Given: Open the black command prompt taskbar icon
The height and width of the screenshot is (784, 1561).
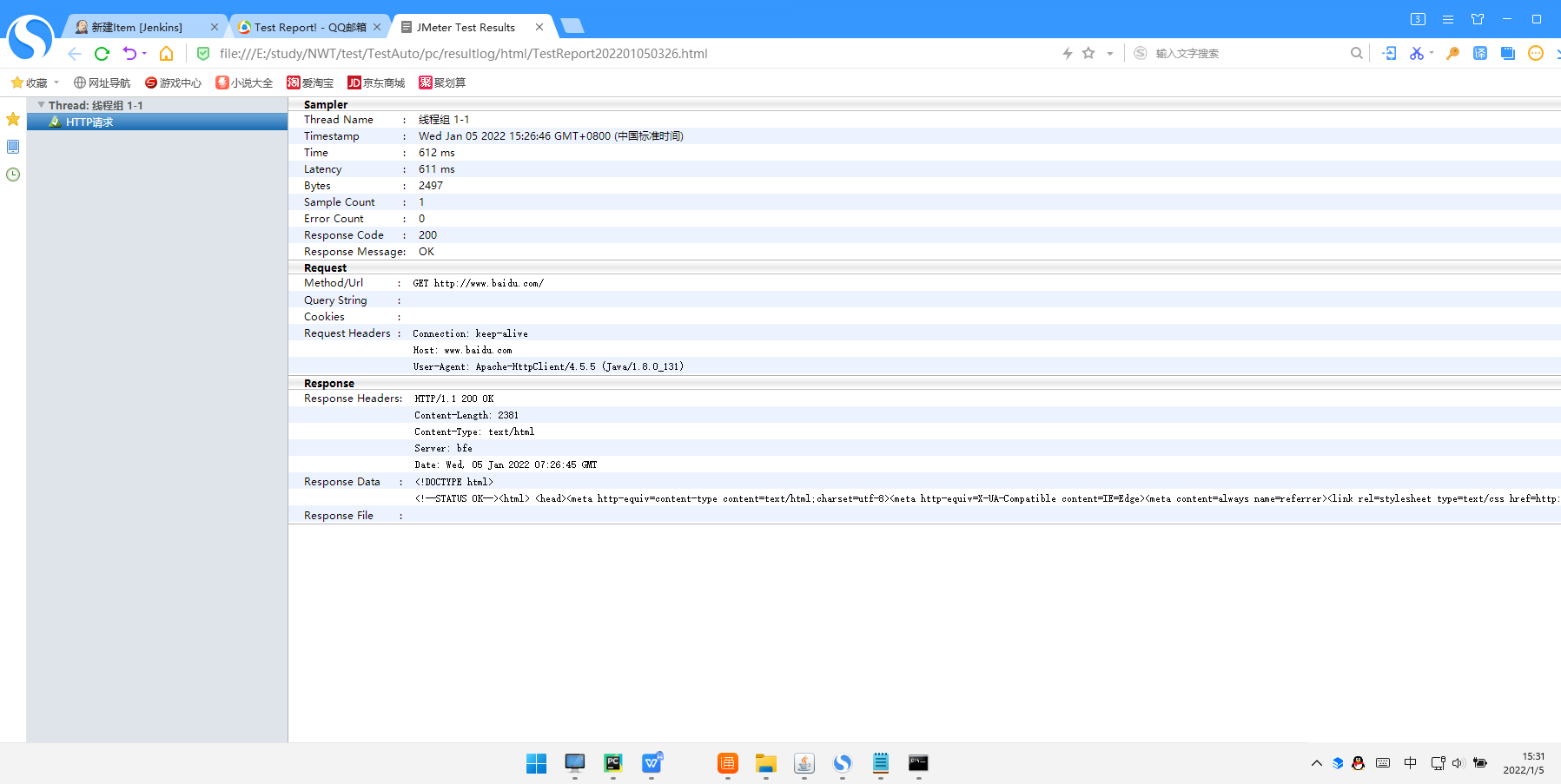Looking at the screenshot, I should [x=918, y=763].
